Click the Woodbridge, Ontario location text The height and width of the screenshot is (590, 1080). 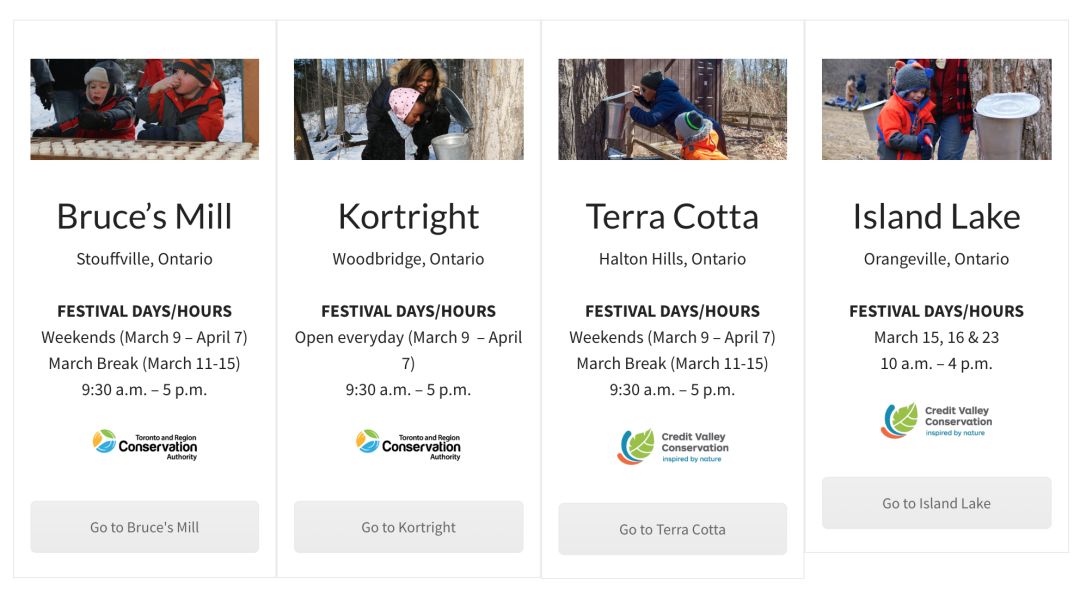tap(408, 259)
